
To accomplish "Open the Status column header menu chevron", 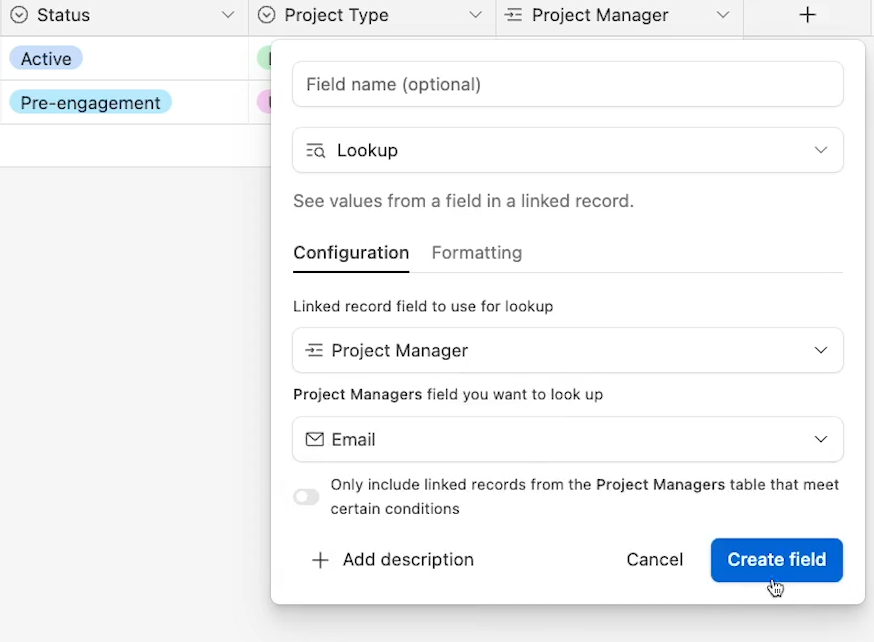I will pos(228,15).
